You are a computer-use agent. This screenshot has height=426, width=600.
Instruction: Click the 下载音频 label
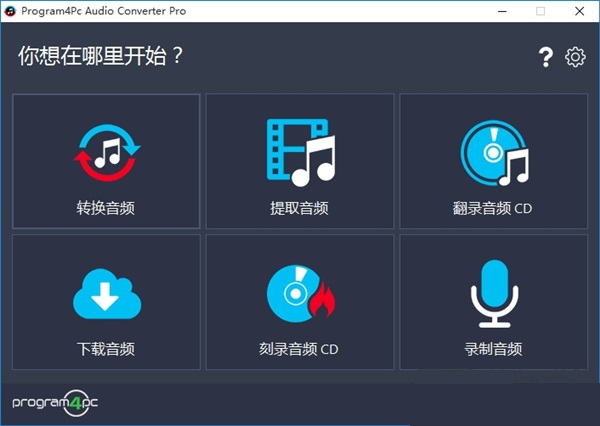point(106,349)
